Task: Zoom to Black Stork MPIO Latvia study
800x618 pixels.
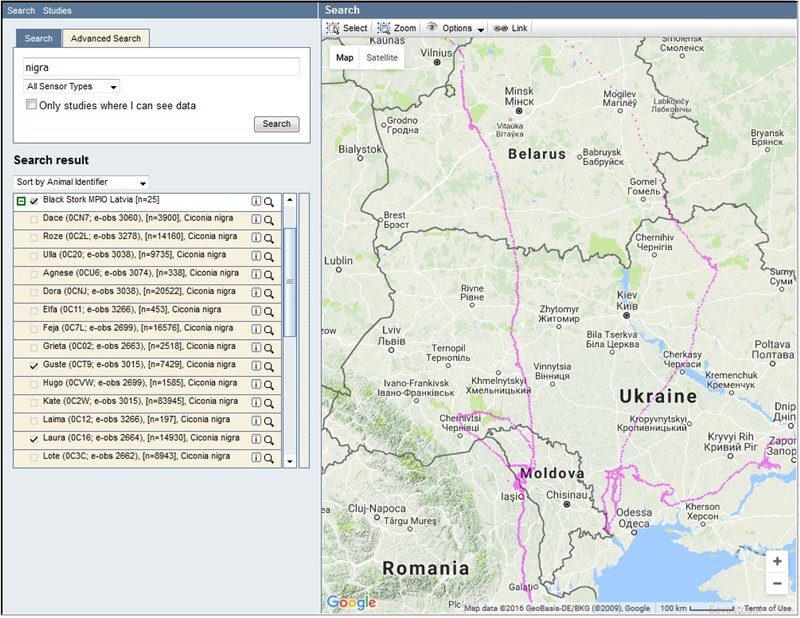Action: tap(269, 202)
